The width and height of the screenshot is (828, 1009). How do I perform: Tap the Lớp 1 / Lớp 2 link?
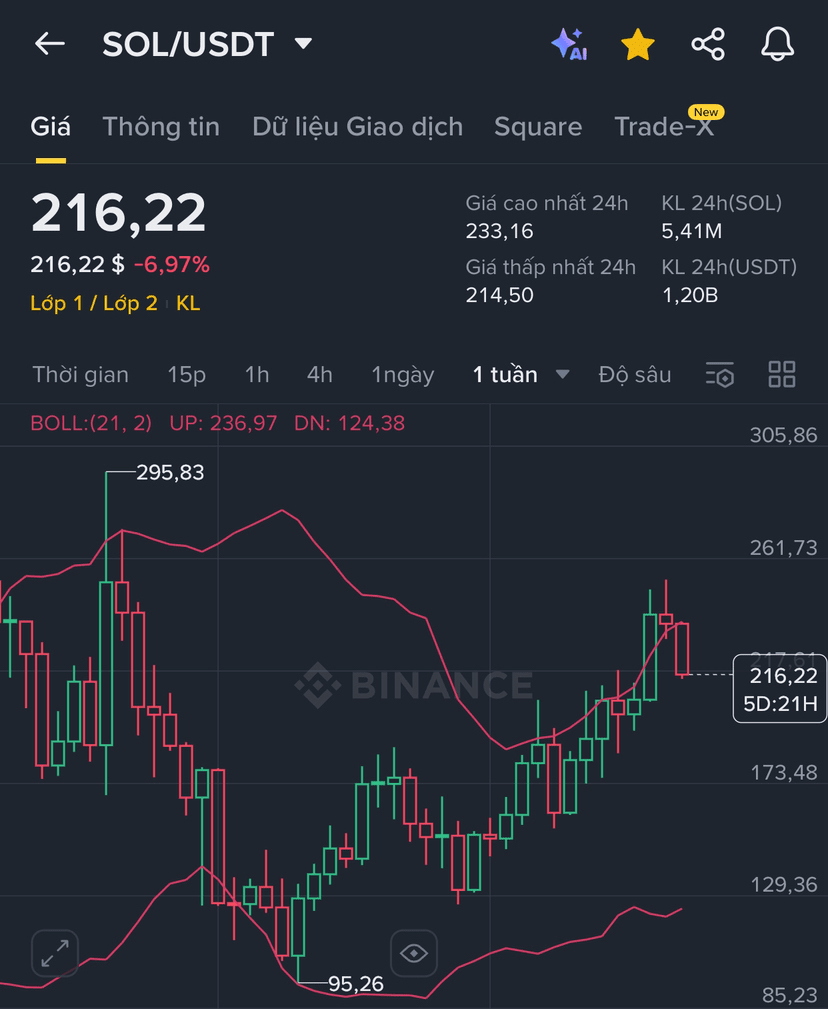pos(94,303)
